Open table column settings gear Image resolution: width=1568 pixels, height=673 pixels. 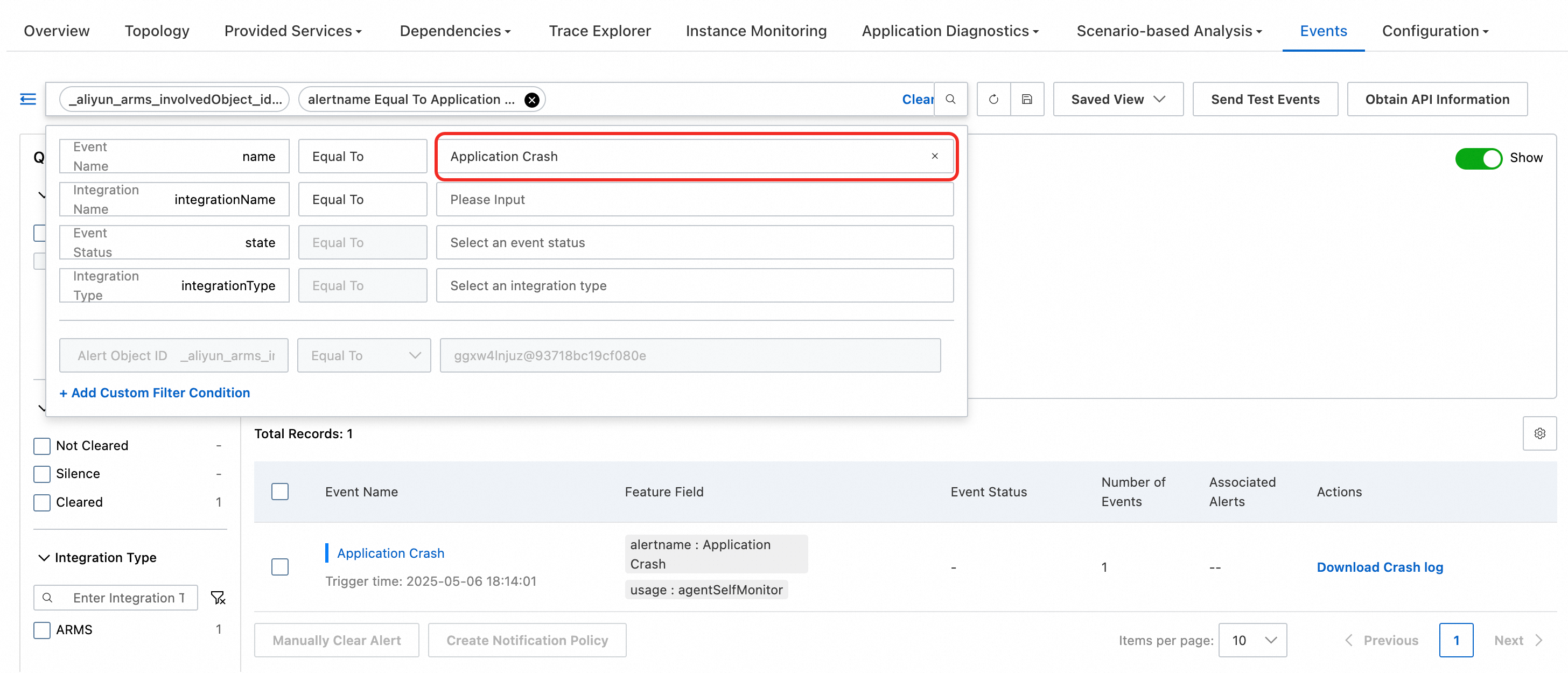tap(1539, 433)
